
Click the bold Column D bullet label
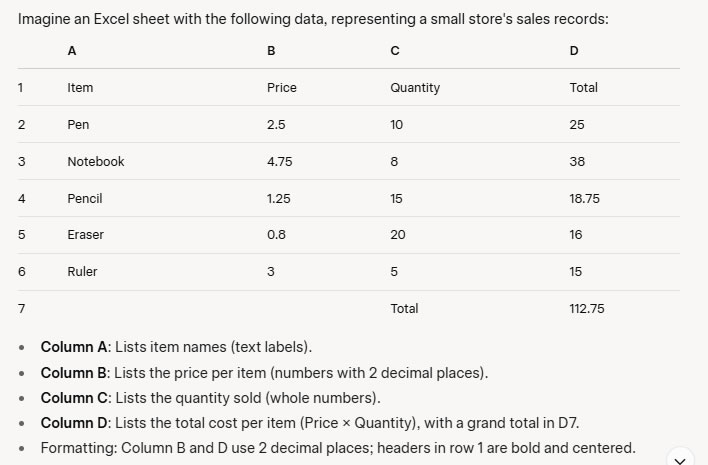tap(74, 423)
